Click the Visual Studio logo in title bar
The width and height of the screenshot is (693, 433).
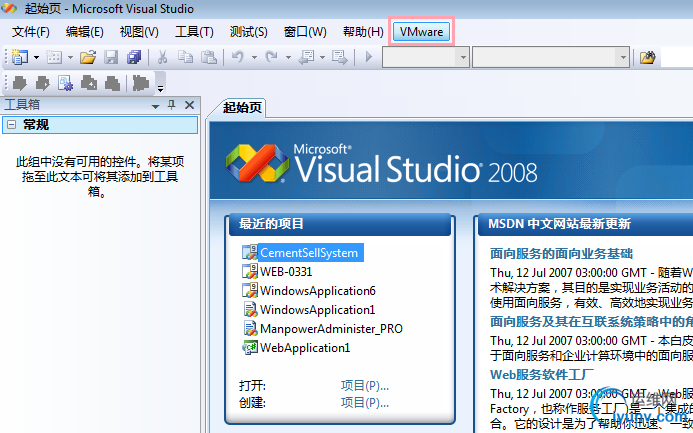[9, 8]
